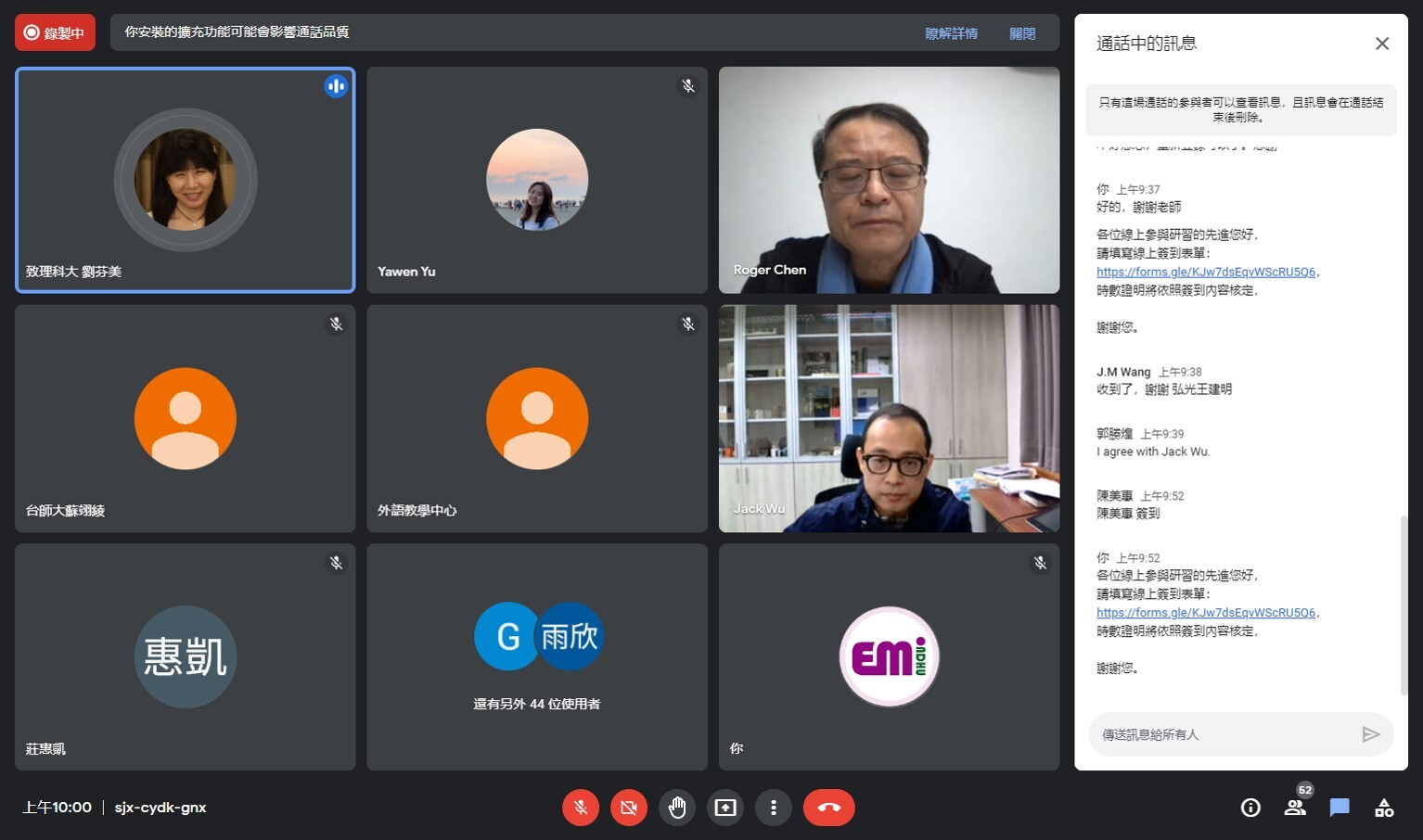Select 外語教學中心 participant tile

[x=537, y=418]
